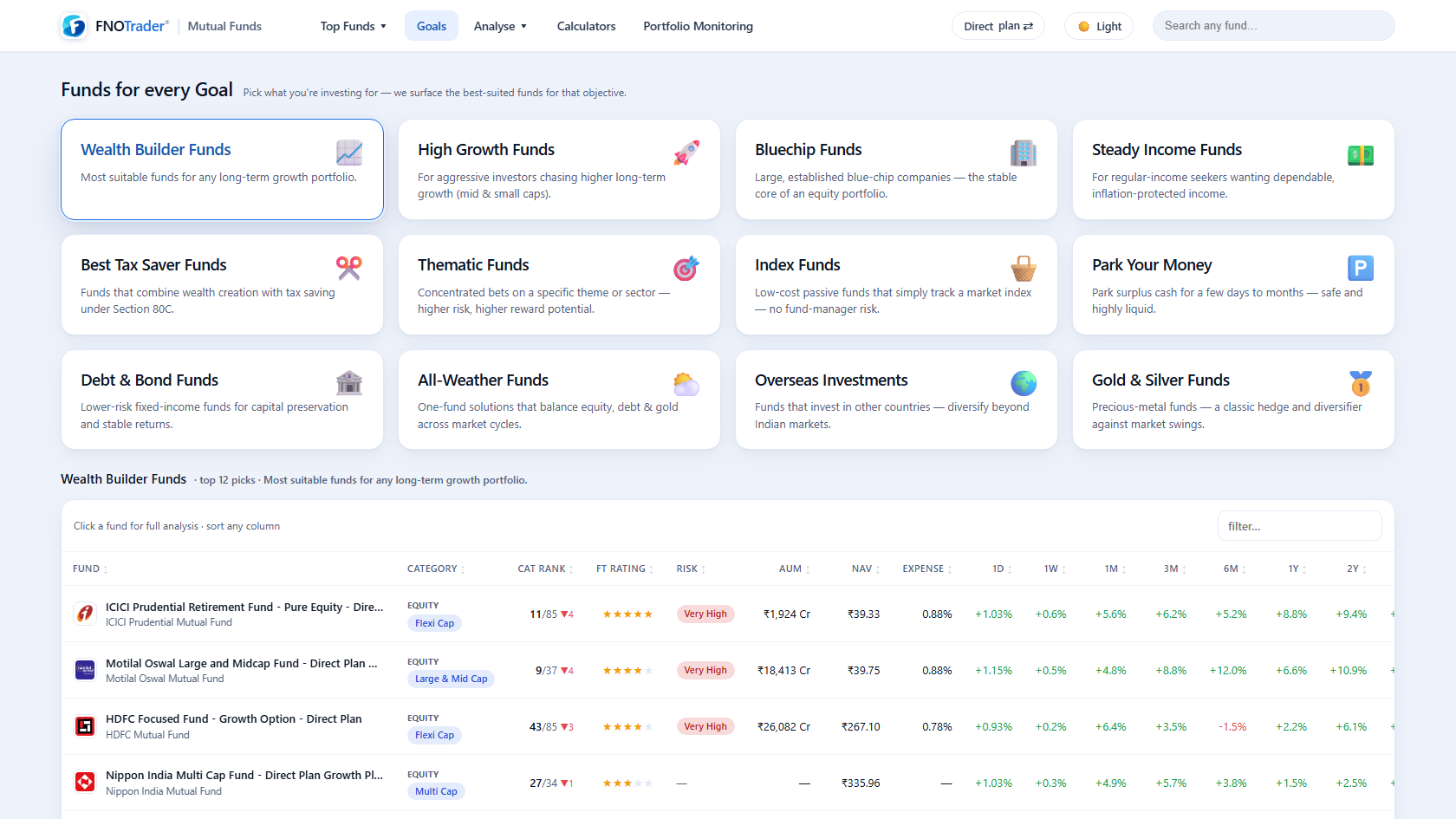1456x819 pixels.
Task: Click the Overseas Investments globe icon
Action: 1024,383
